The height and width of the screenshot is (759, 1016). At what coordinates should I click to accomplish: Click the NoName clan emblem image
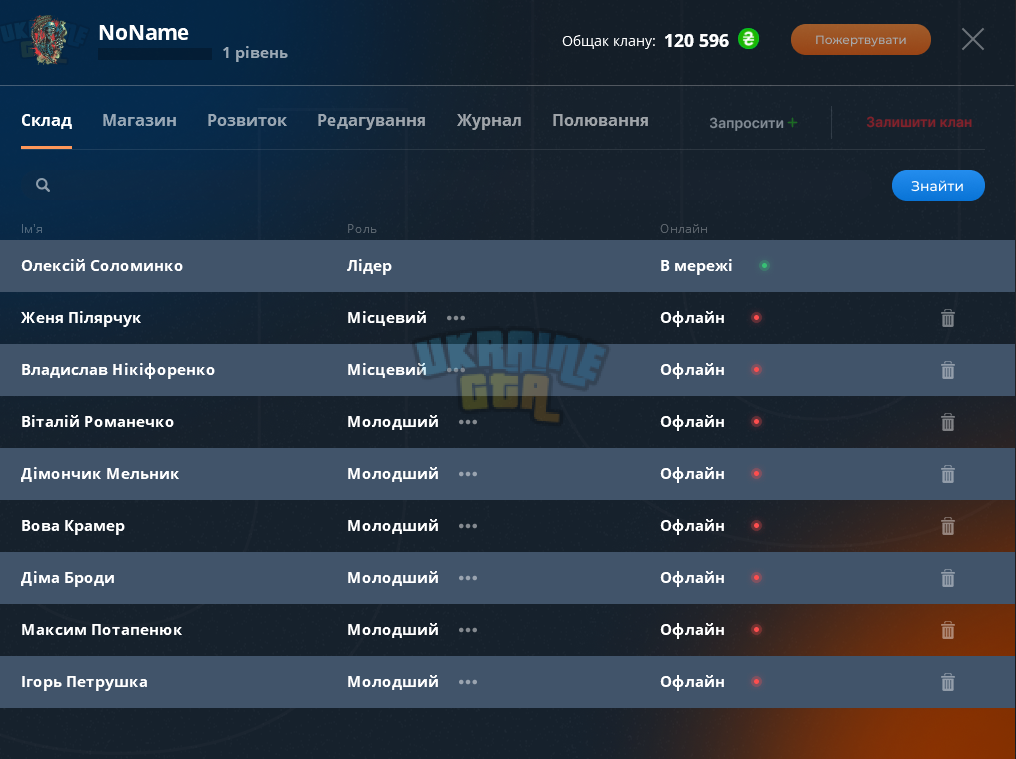[x=49, y=40]
